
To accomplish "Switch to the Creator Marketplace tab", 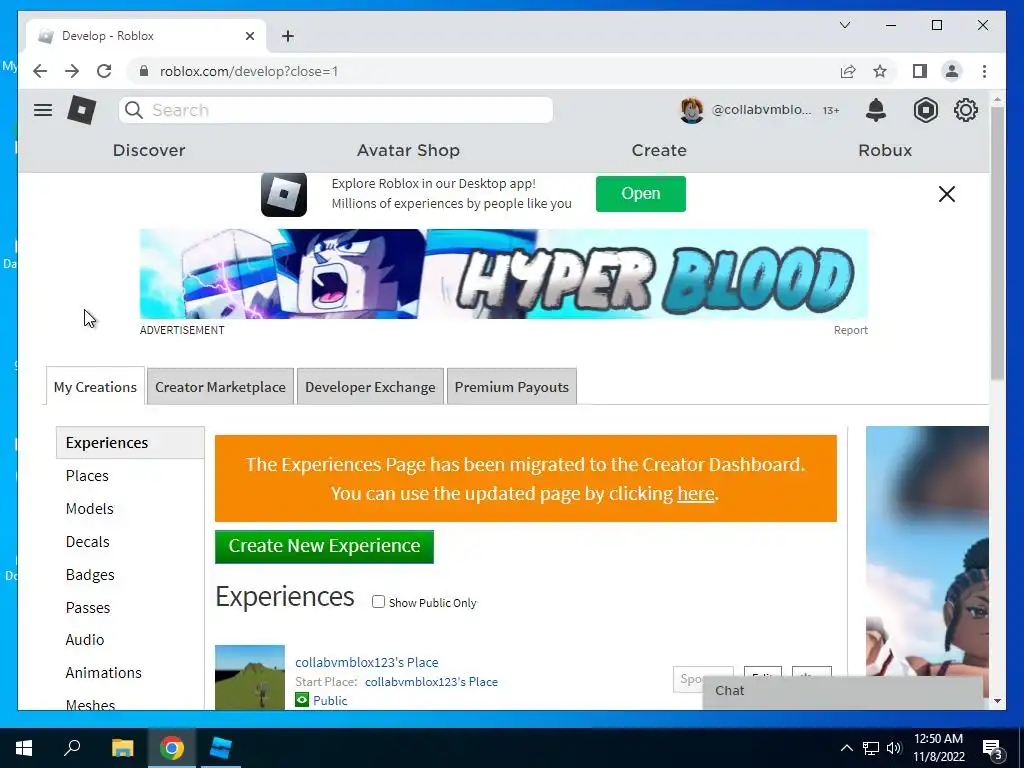I will (x=220, y=387).
